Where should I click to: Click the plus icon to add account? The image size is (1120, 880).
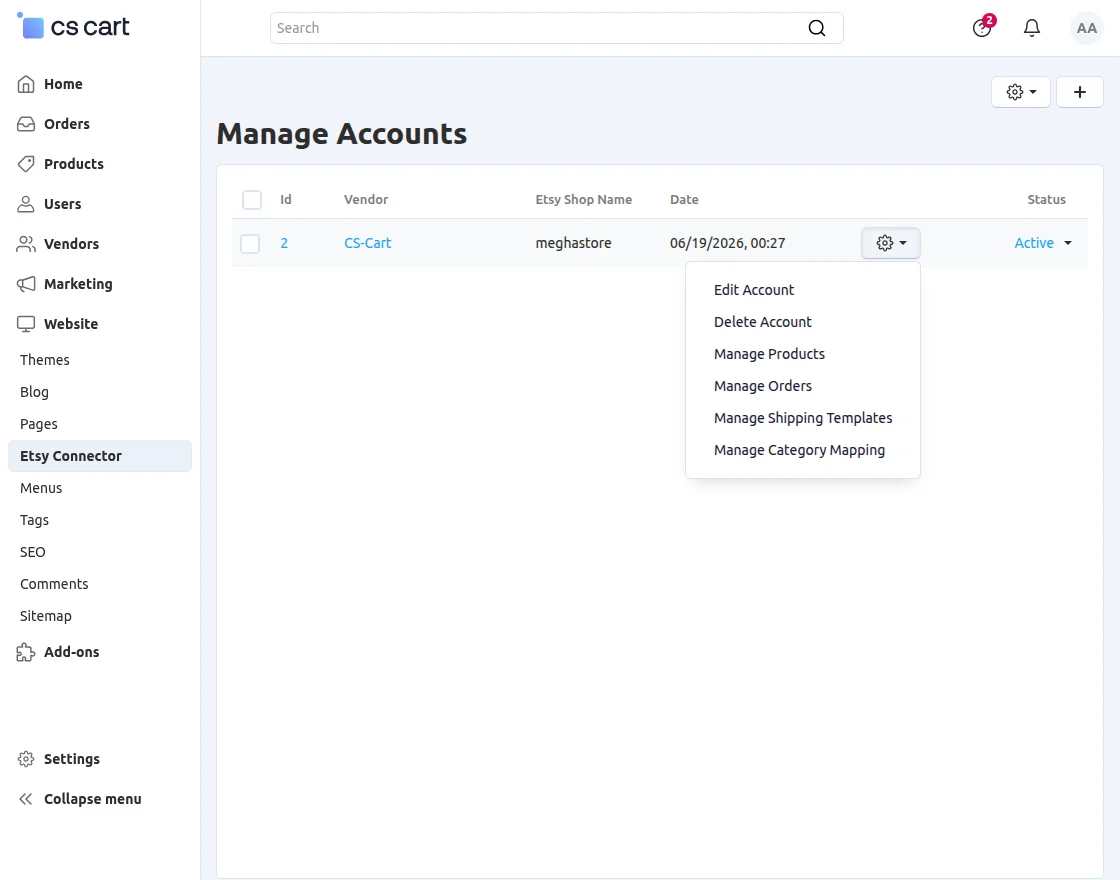pos(1079,92)
